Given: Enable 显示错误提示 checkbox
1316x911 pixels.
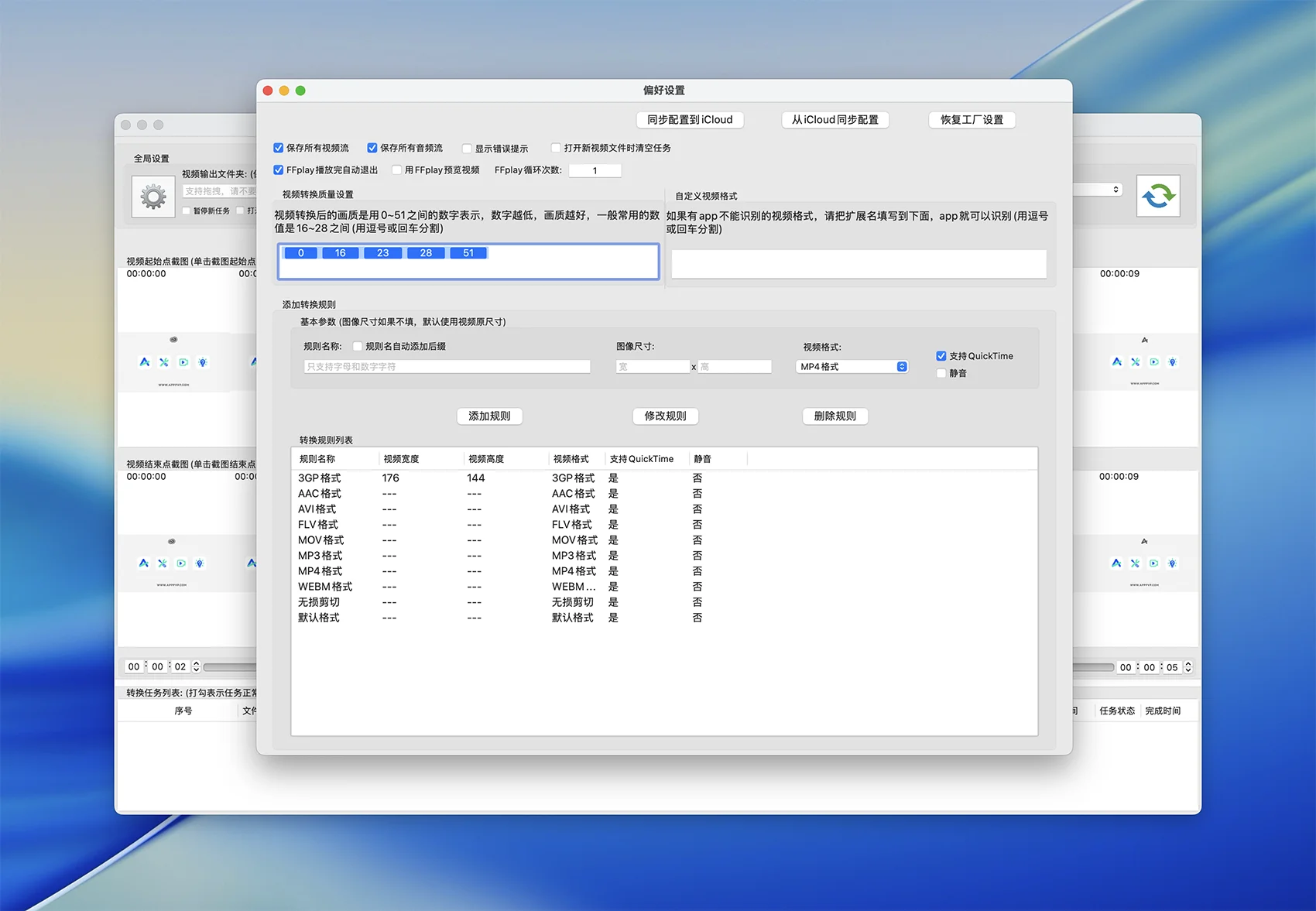Looking at the screenshot, I should [467, 149].
